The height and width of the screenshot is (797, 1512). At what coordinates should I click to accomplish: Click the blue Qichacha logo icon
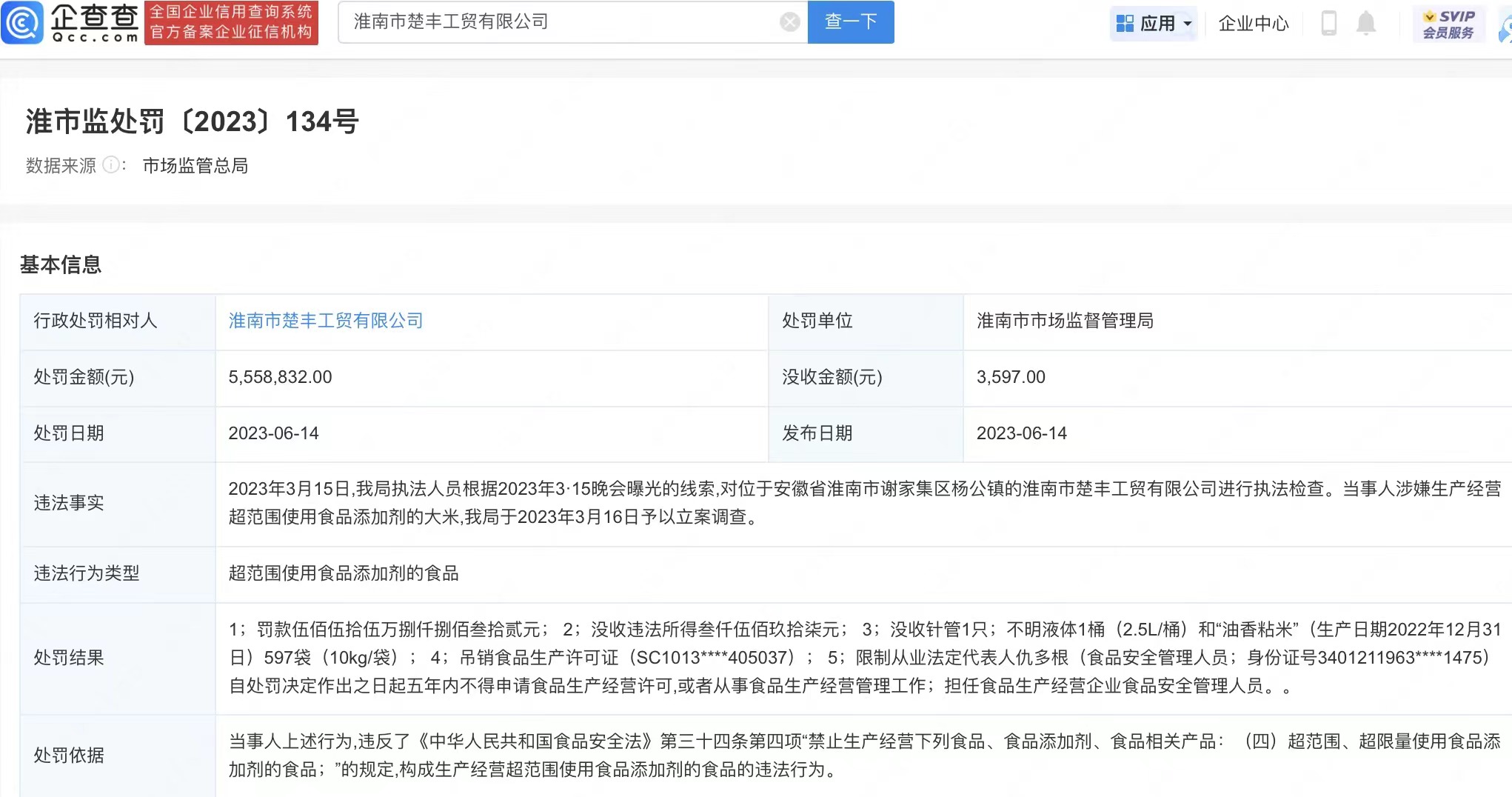22,23
